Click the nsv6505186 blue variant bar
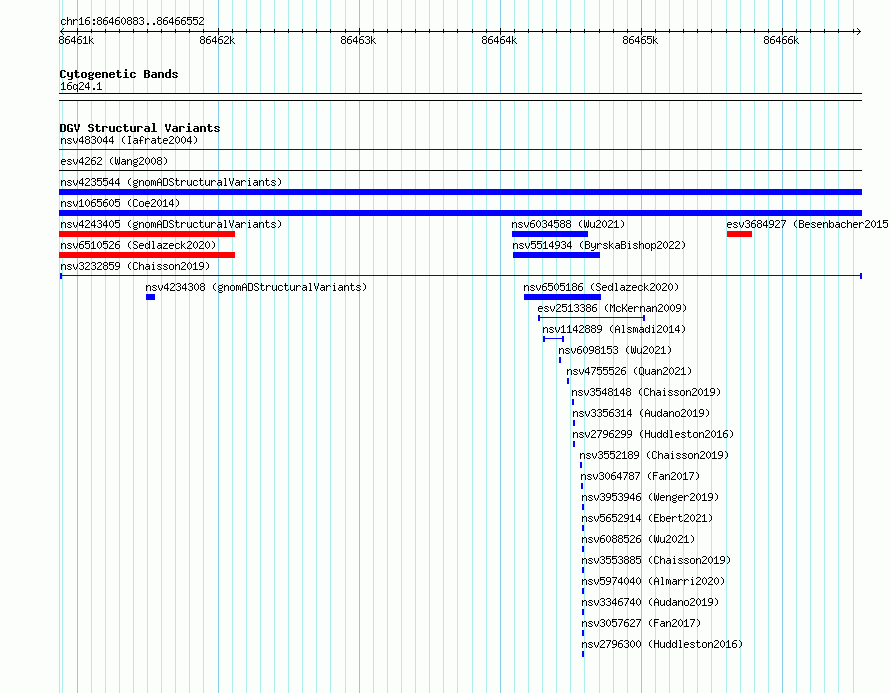 point(562,297)
